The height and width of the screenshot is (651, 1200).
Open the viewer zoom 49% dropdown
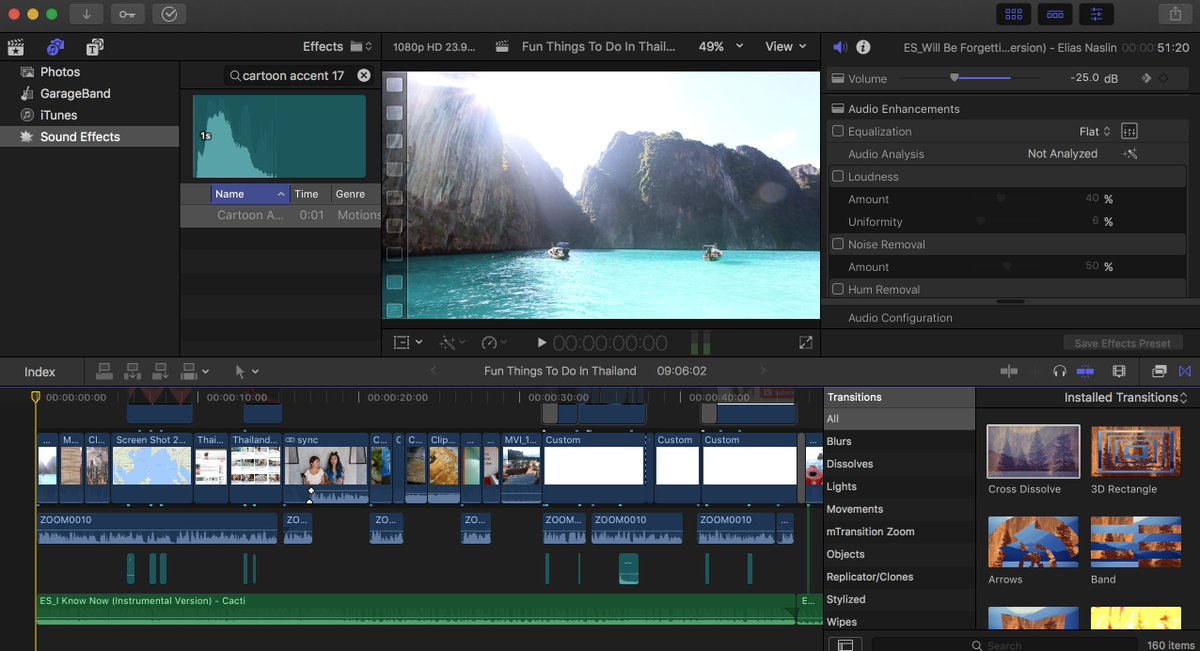[721, 46]
